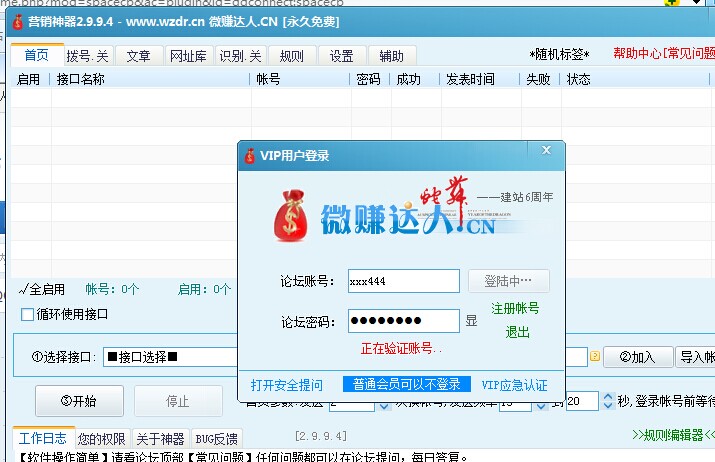The height and width of the screenshot is (462, 715).
Task: Click the 正在验证账号 status text
Action: pyautogui.click(x=401, y=348)
